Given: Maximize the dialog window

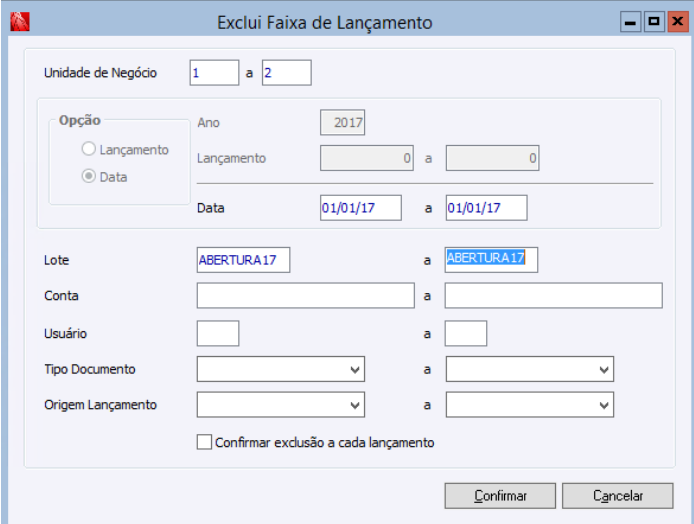Looking at the screenshot, I should (x=652, y=21).
